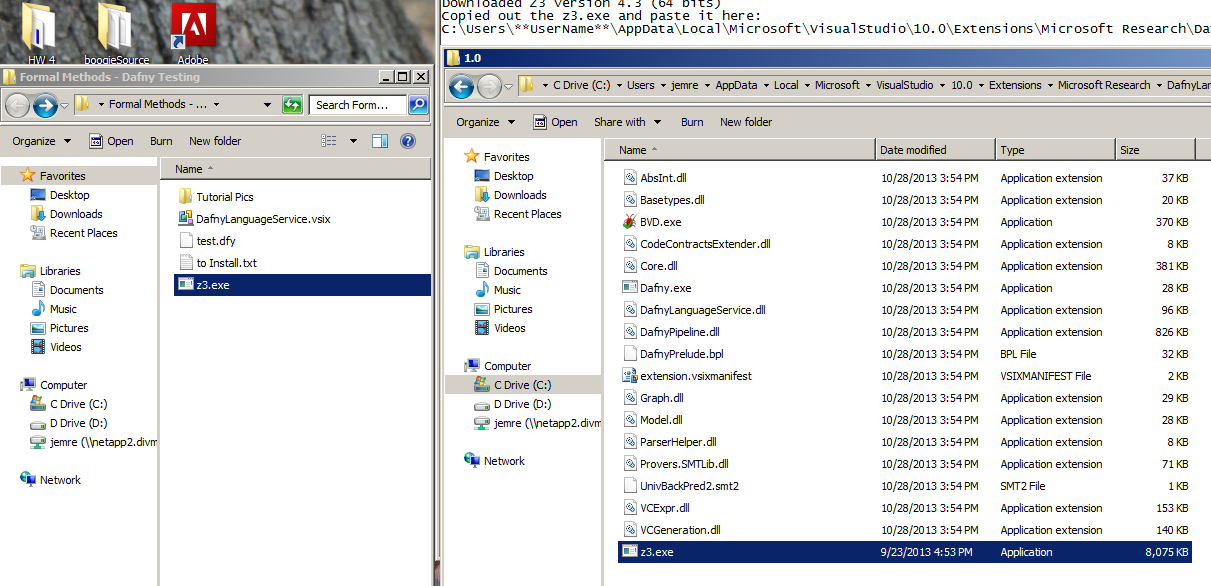Click New folder in the 1.0 window
The width and height of the screenshot is (1211, 586).
(746, 122)
